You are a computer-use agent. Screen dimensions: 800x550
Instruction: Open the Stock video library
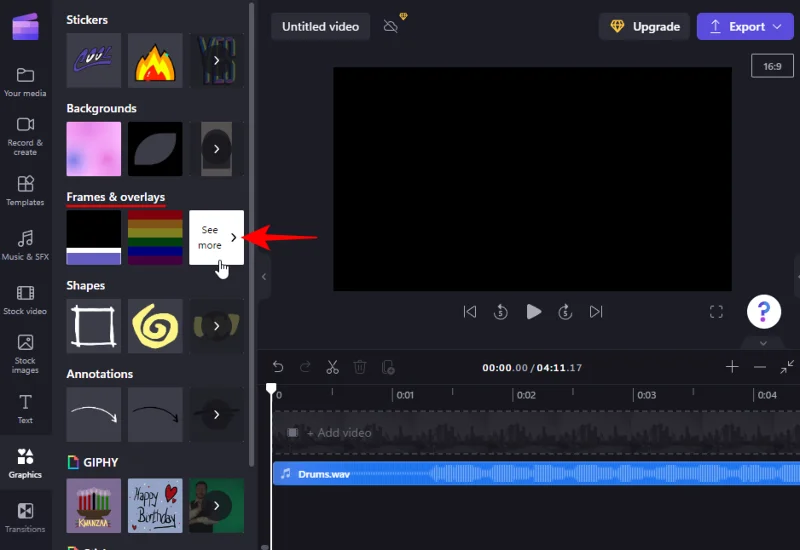point(25,300)
